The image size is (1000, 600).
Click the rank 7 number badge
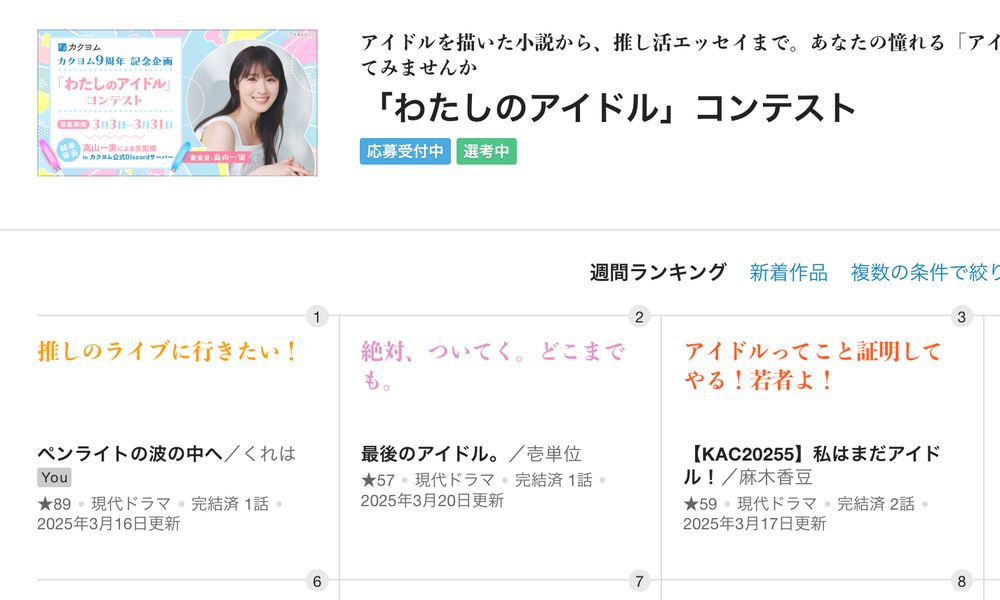click(x=639, y=581)
